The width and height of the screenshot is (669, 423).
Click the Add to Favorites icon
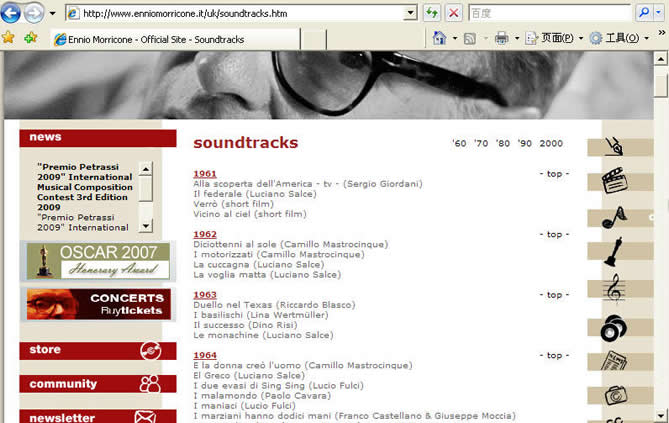point(30,38)
